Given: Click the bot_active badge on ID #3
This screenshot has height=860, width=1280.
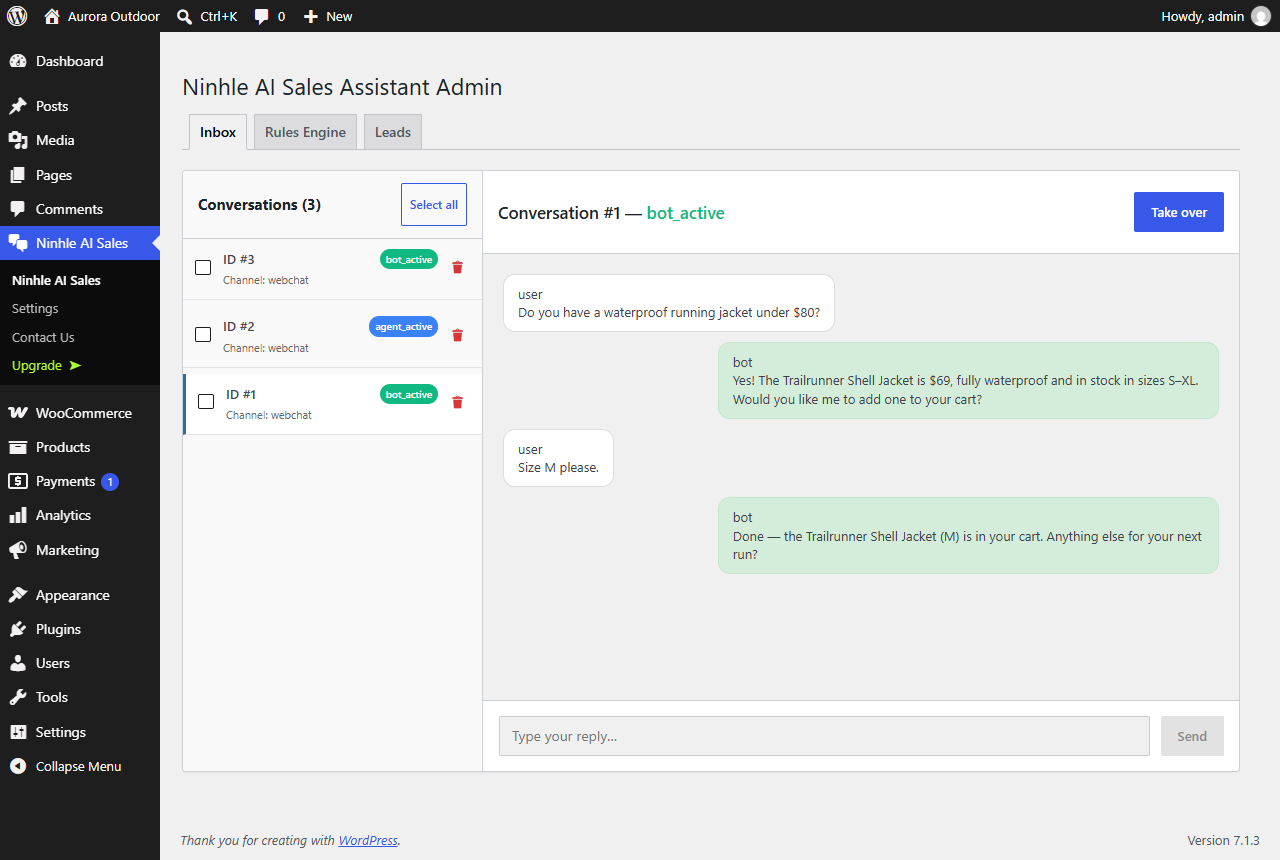Looking at the screenshot, I should [x=409, y=259].
